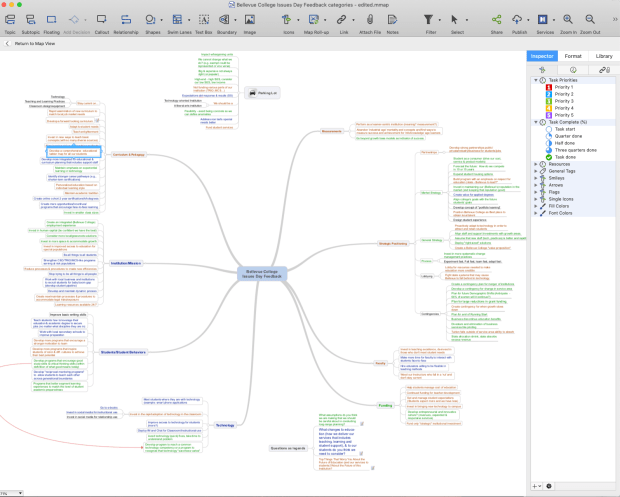Image resolution: width=620 pixels, height=497 pixels.
Task: Open the Icons toolbar button
Action: 286,20
